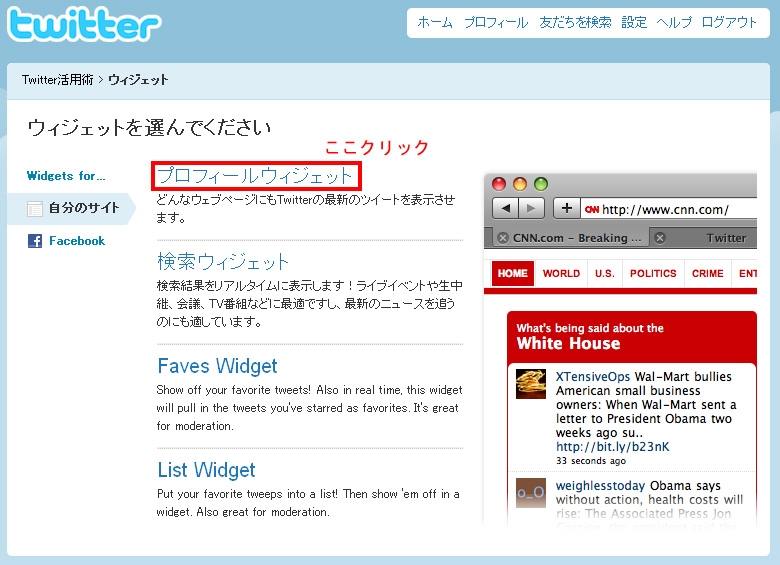Click the CNN address bar in preview
780x565 pixels.
[x=669, y=209]
